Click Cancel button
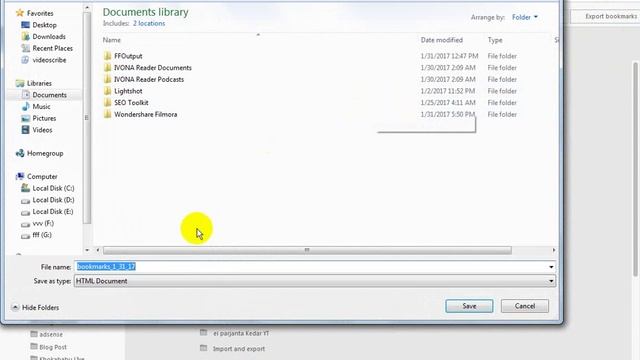The image size is (640, 360). [x=524, y=306]
